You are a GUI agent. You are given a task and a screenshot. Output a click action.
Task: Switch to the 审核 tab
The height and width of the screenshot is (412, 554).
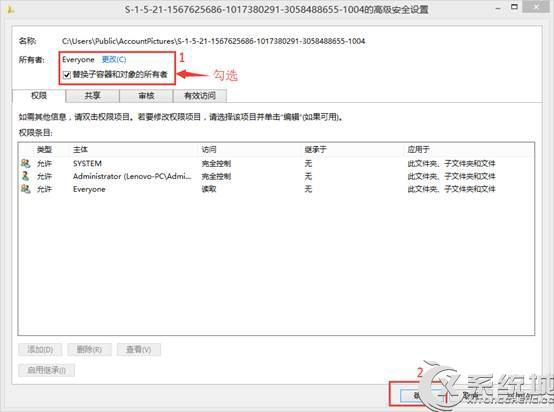[x=146, y=95]
